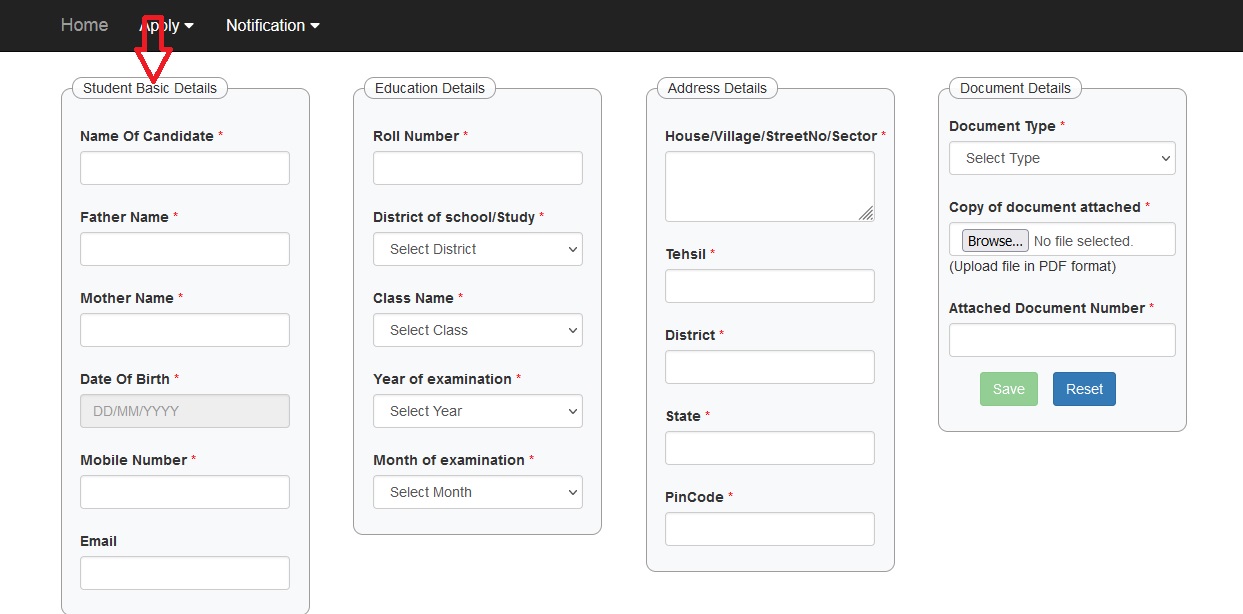Click the green Save button
The height and width of the screenshot is (614, 1243).
(1008, 389)
